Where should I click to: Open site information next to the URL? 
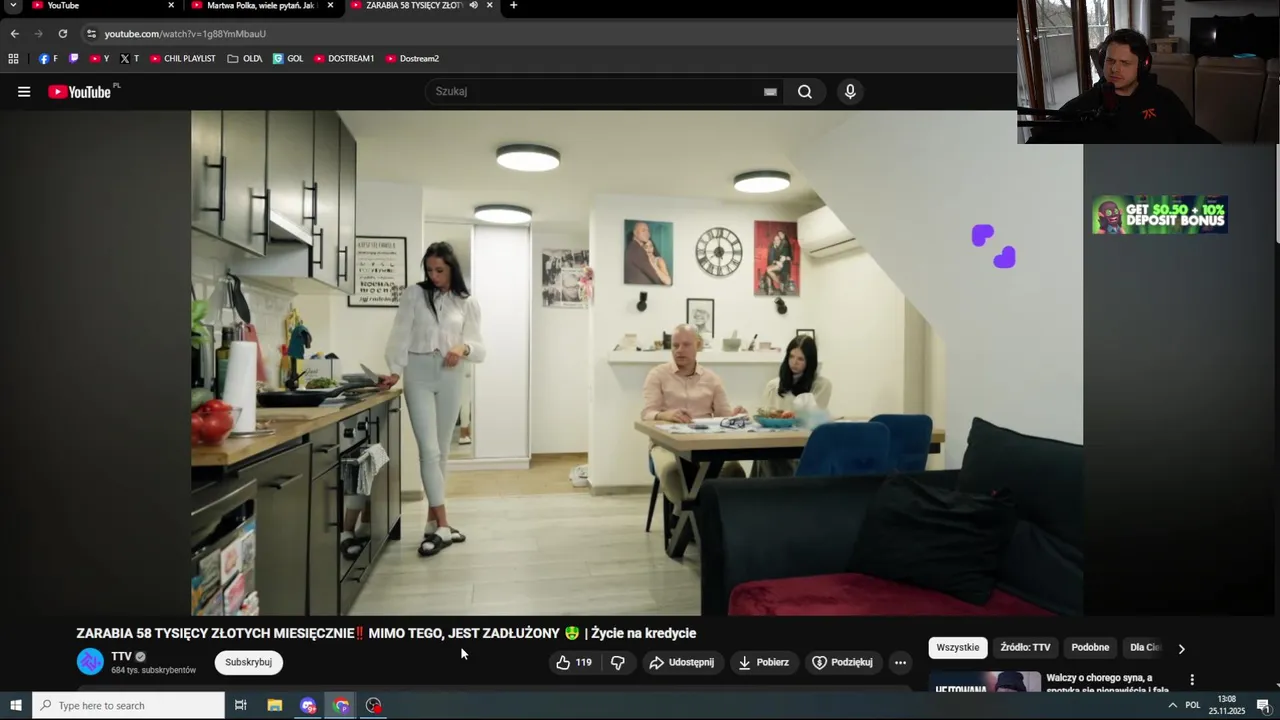coord(91,34)
